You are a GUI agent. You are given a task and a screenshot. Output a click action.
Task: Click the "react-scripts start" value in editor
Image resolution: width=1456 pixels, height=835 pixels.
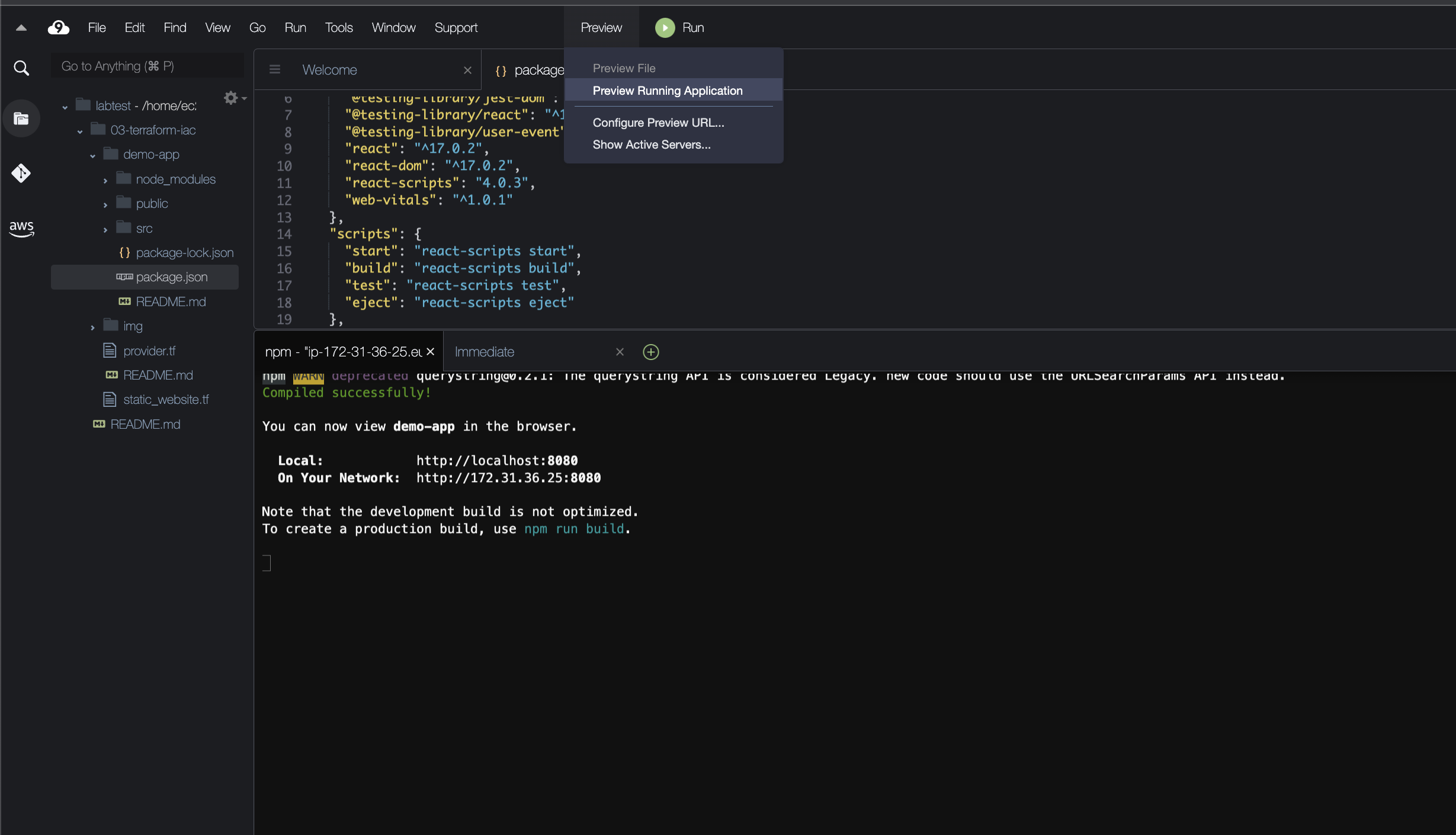pos(494,251)
